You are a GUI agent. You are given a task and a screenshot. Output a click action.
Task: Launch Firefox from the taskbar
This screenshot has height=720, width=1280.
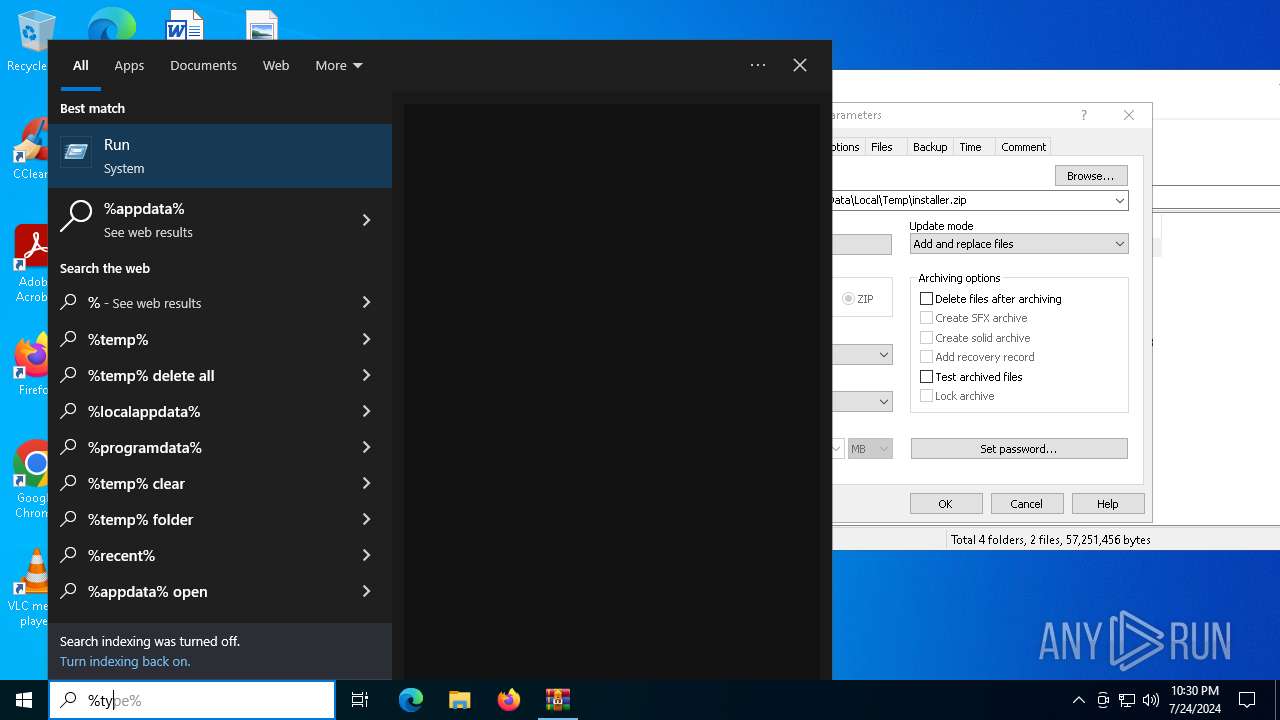[x=509, y=700]
